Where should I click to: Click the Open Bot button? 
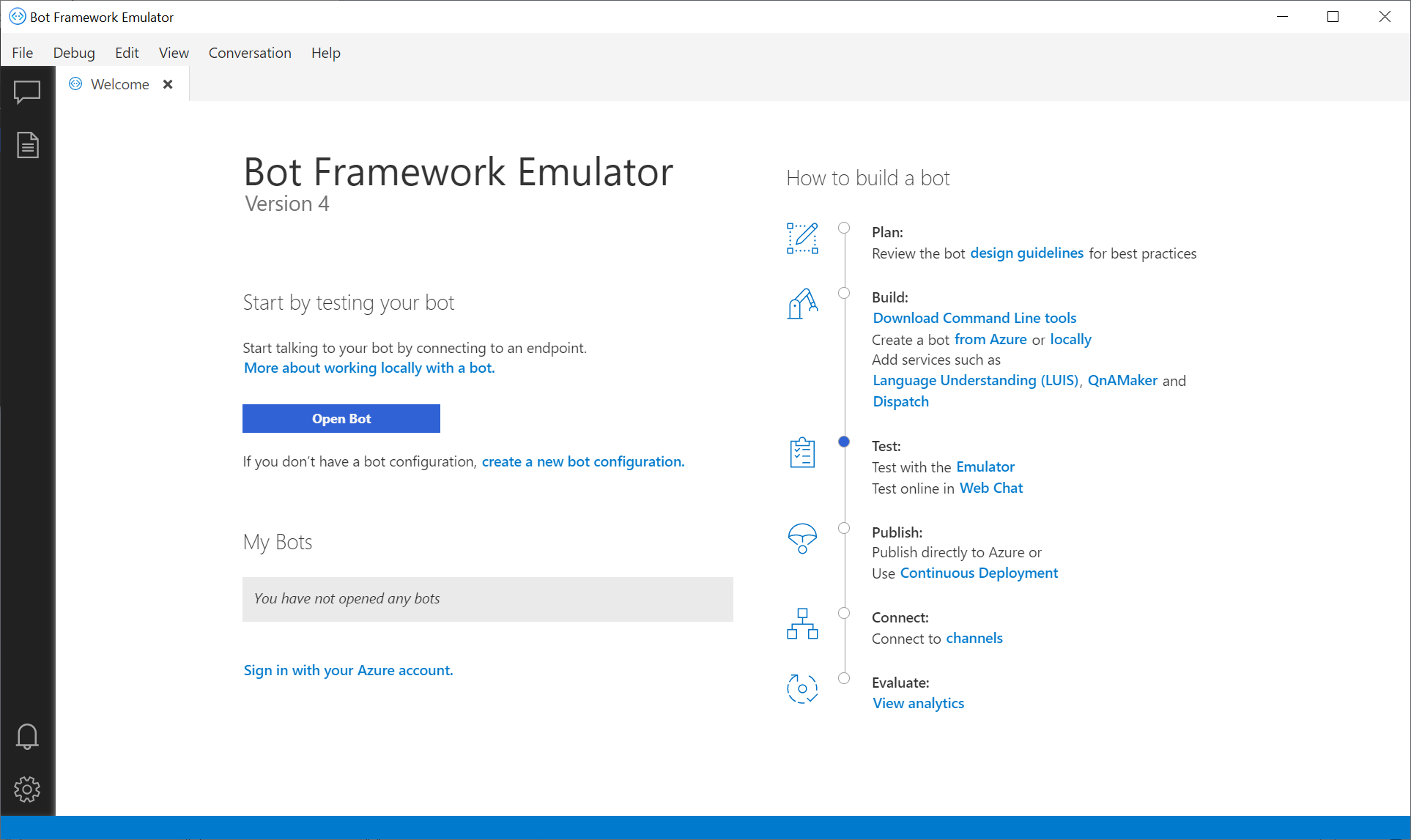click(340, 418)
